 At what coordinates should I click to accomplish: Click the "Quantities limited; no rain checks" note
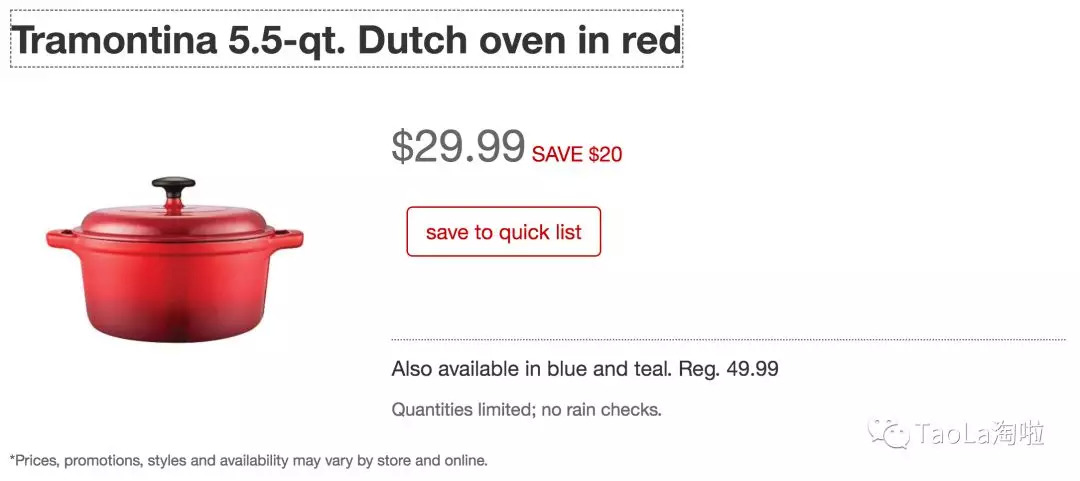tap(526, 409)
